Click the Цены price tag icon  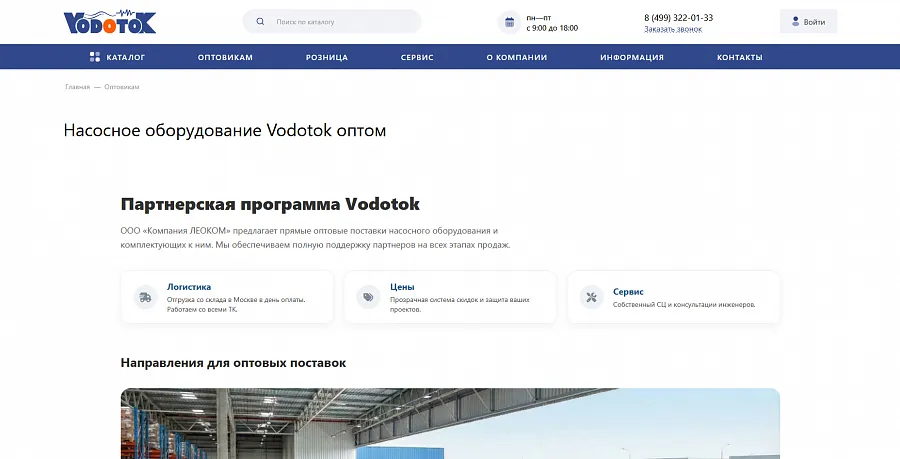tap(368, 297)
